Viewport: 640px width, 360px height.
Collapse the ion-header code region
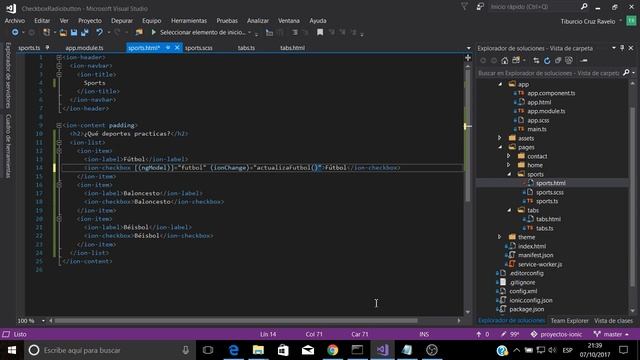coord(59,58)
